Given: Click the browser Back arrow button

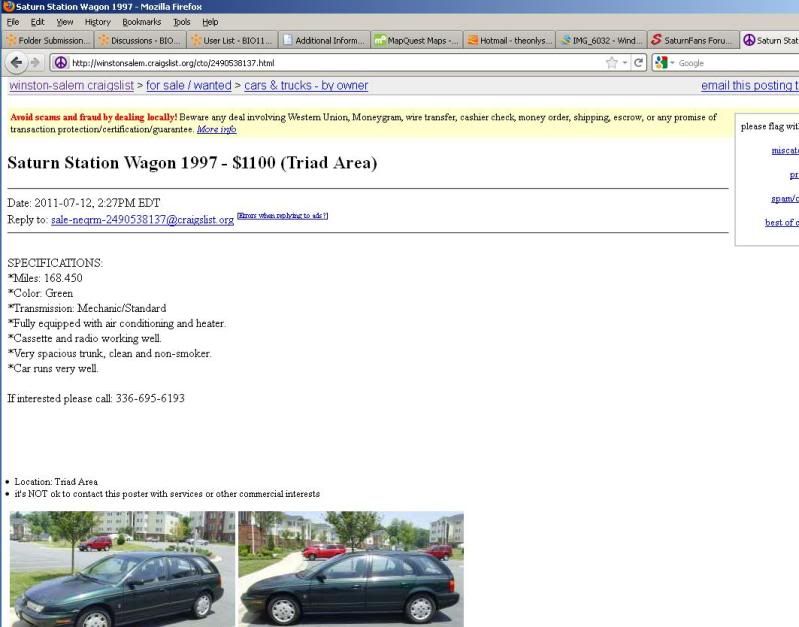Looking at the screenshot, I should [x=16, y=63].
